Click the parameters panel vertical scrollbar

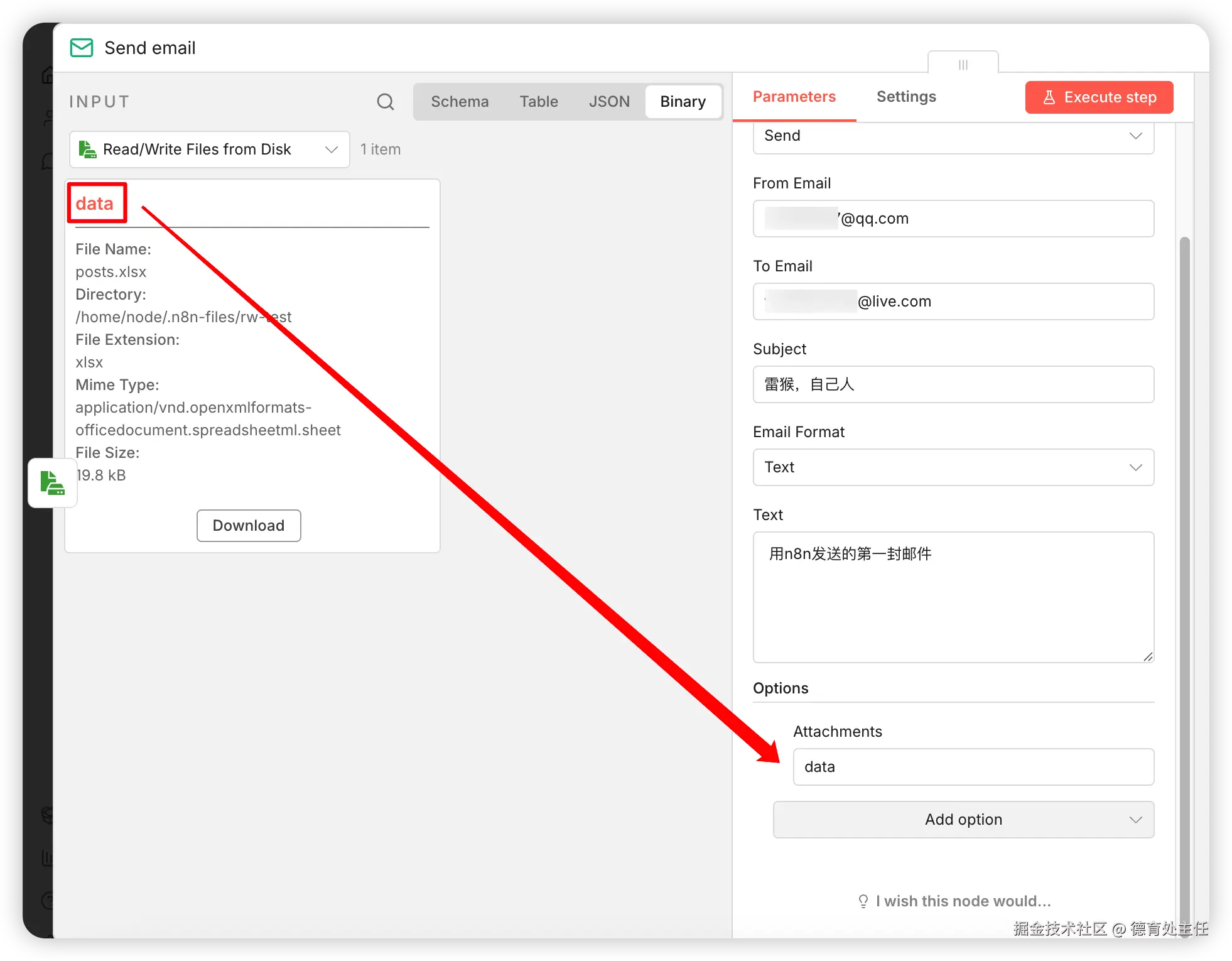pyautogui.click(x=1184, y=565)
